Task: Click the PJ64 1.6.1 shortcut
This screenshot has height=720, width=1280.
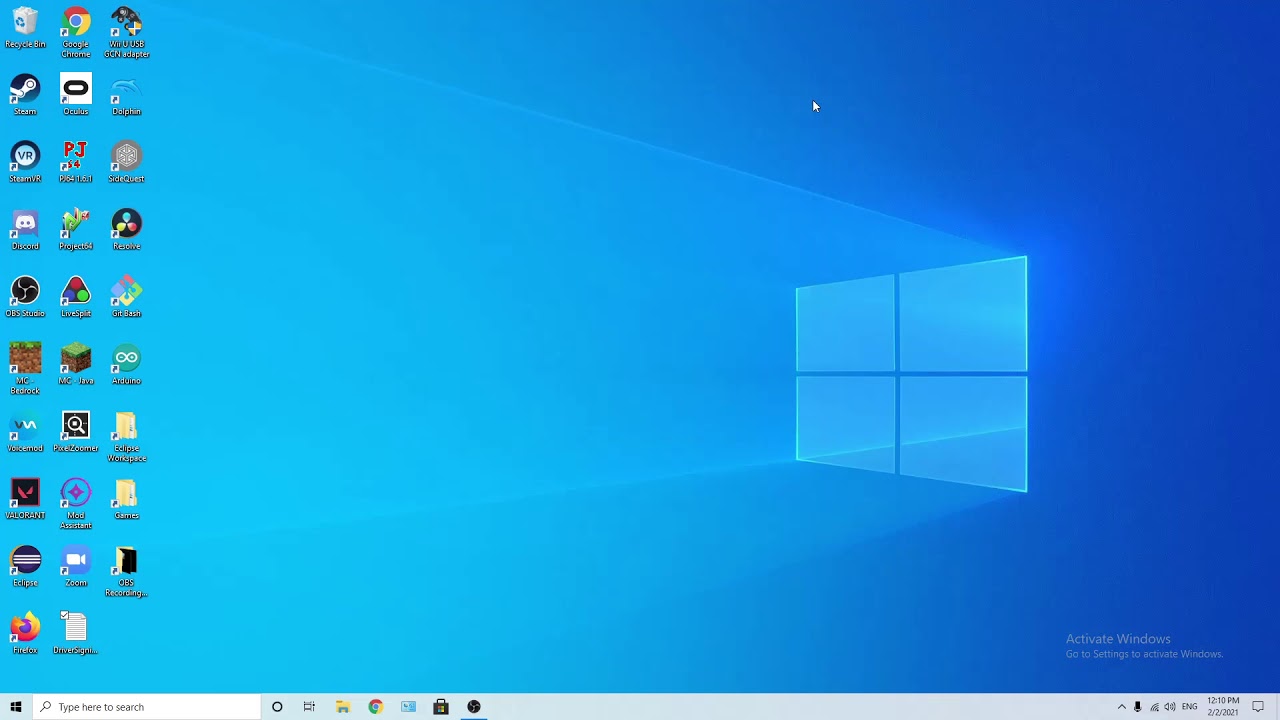Action: [76, 162]
